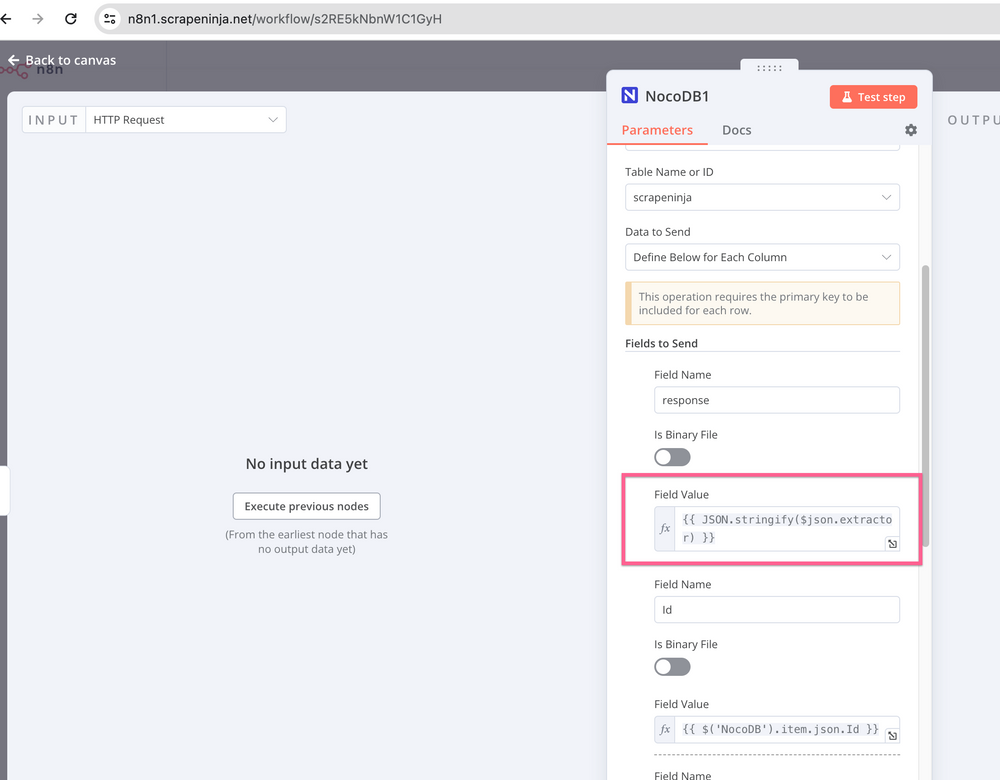This screenshot has width=1000, height=780.
Task: Open node settings gear icon
Action: pyautogui.click(x=910, y=130)
